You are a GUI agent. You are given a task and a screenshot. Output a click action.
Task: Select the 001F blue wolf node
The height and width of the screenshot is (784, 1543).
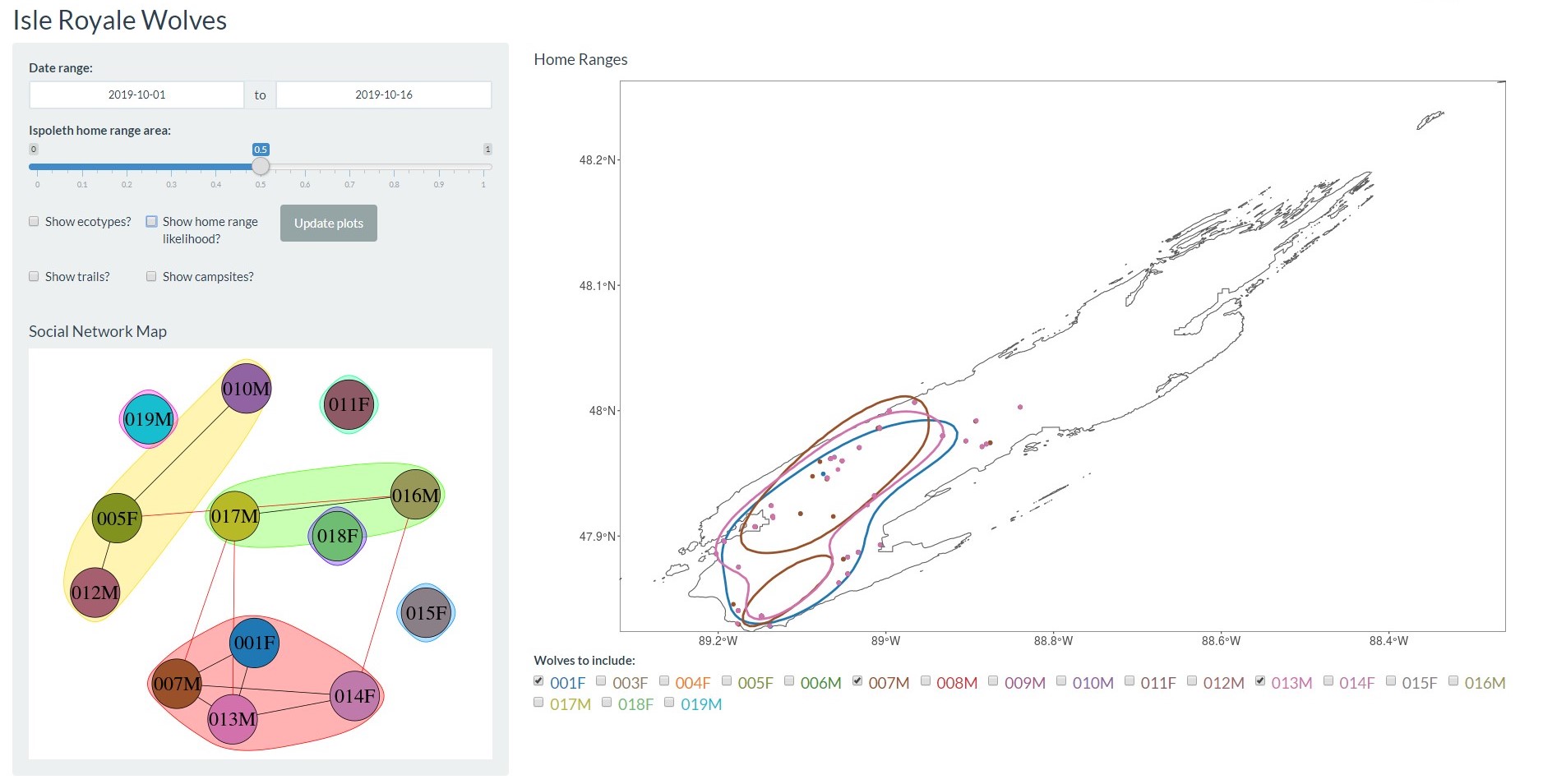pos(254,643)
